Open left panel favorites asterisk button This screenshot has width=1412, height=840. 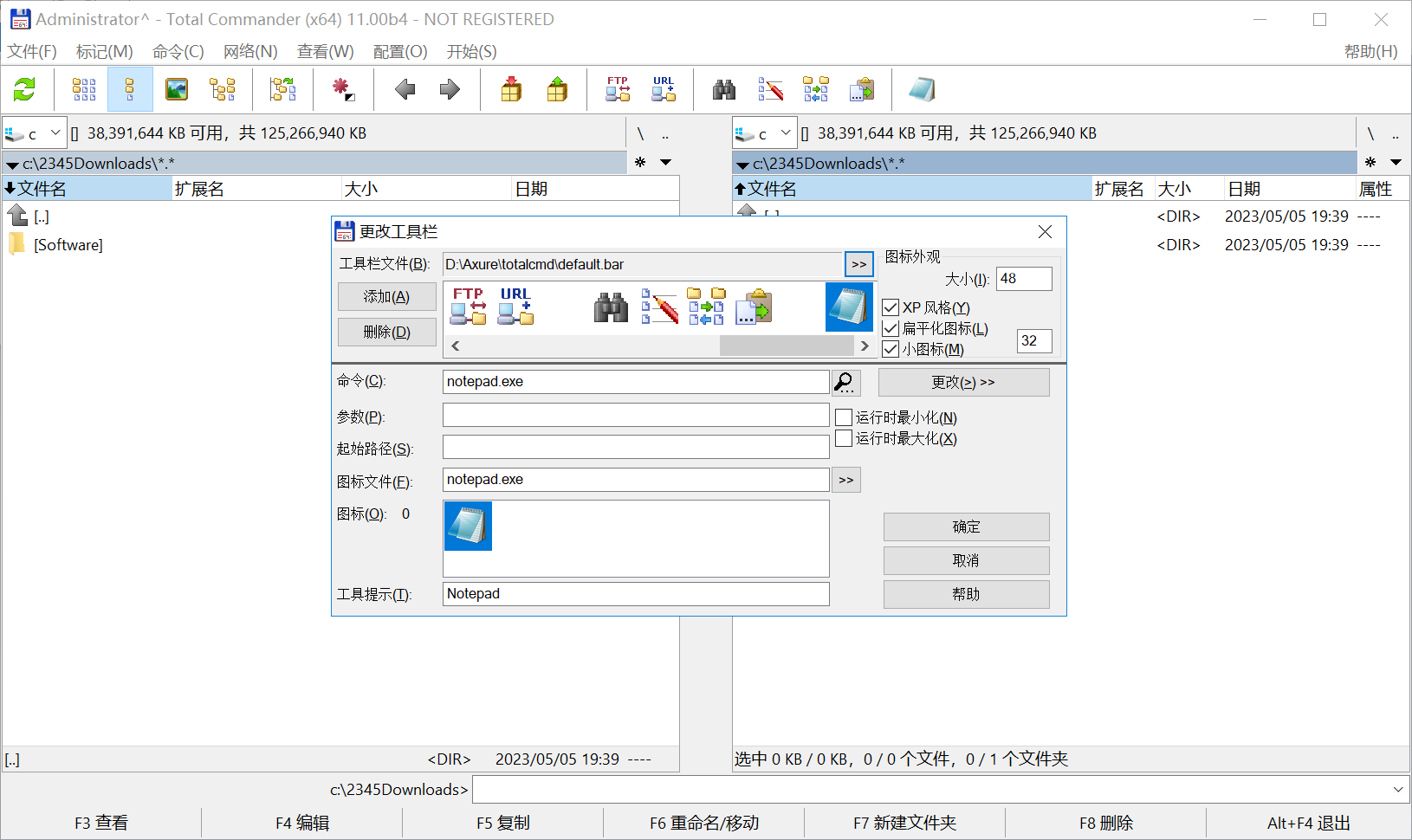[640, 162]
